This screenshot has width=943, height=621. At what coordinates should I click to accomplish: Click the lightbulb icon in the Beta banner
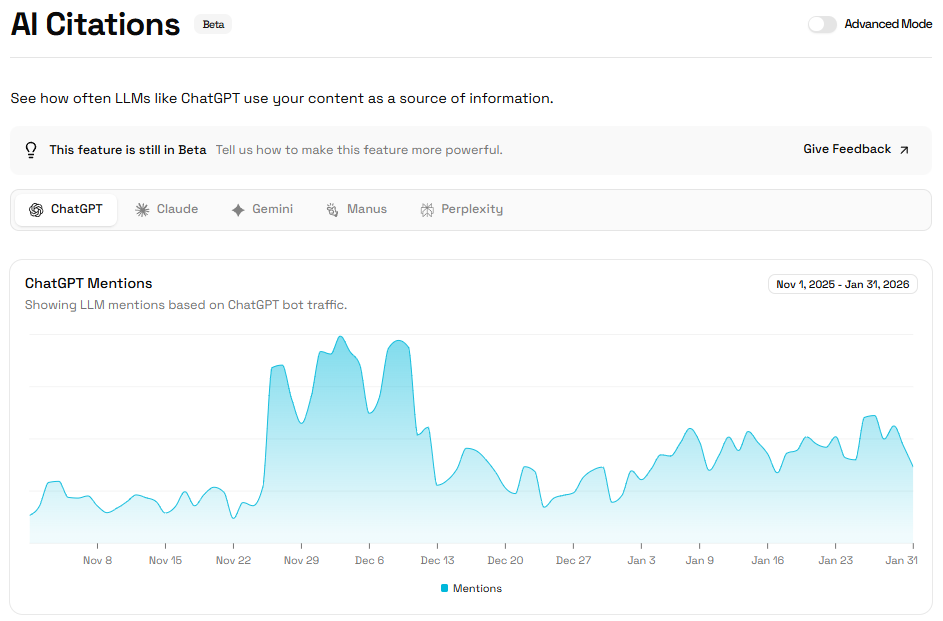pyautogui.click(x=31, y=149)
